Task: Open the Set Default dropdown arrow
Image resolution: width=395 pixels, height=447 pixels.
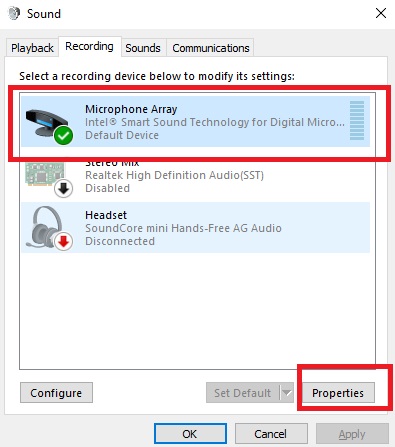Action: pyautogui.click(x=287, y=393)
